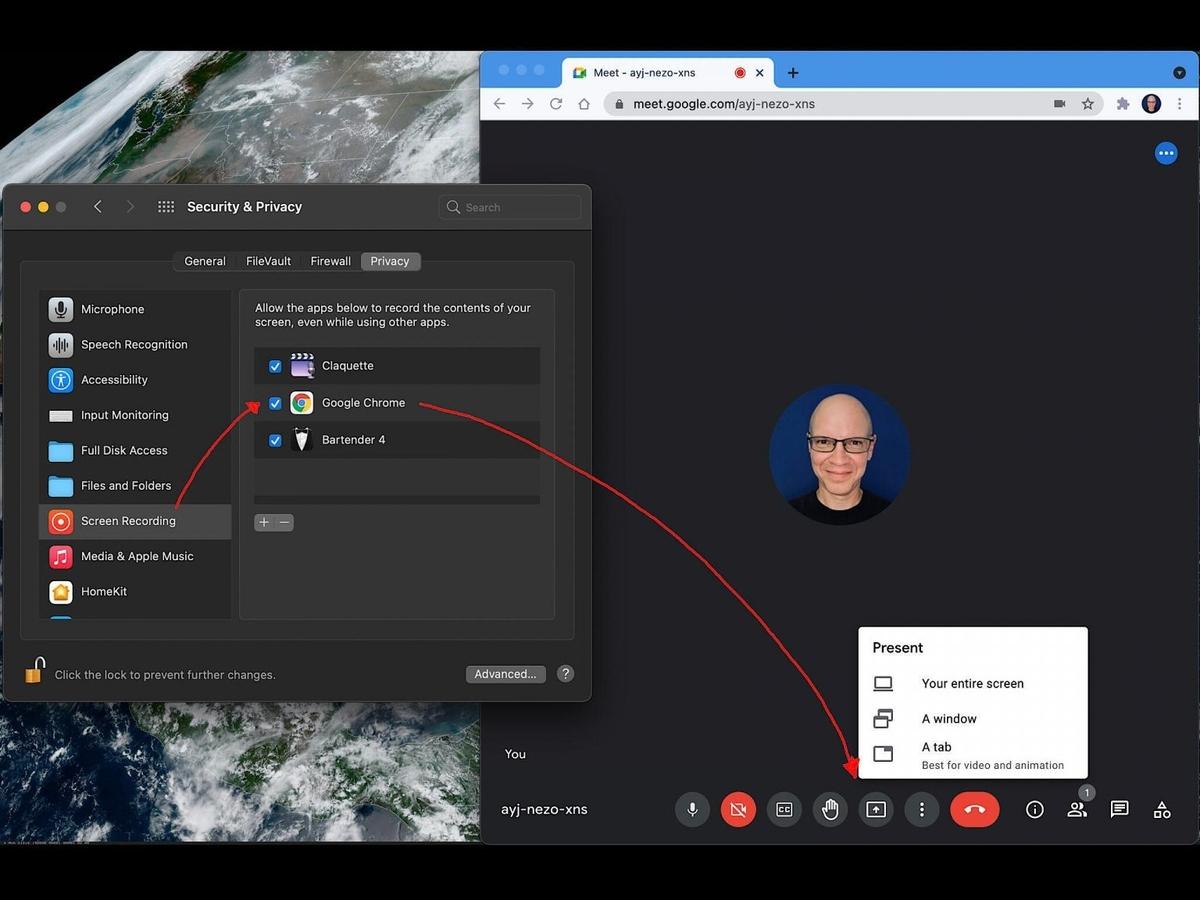The width and height of the screenshot is (1200, 900).
Task: Turn on camera with red video button
Action: 738,810
